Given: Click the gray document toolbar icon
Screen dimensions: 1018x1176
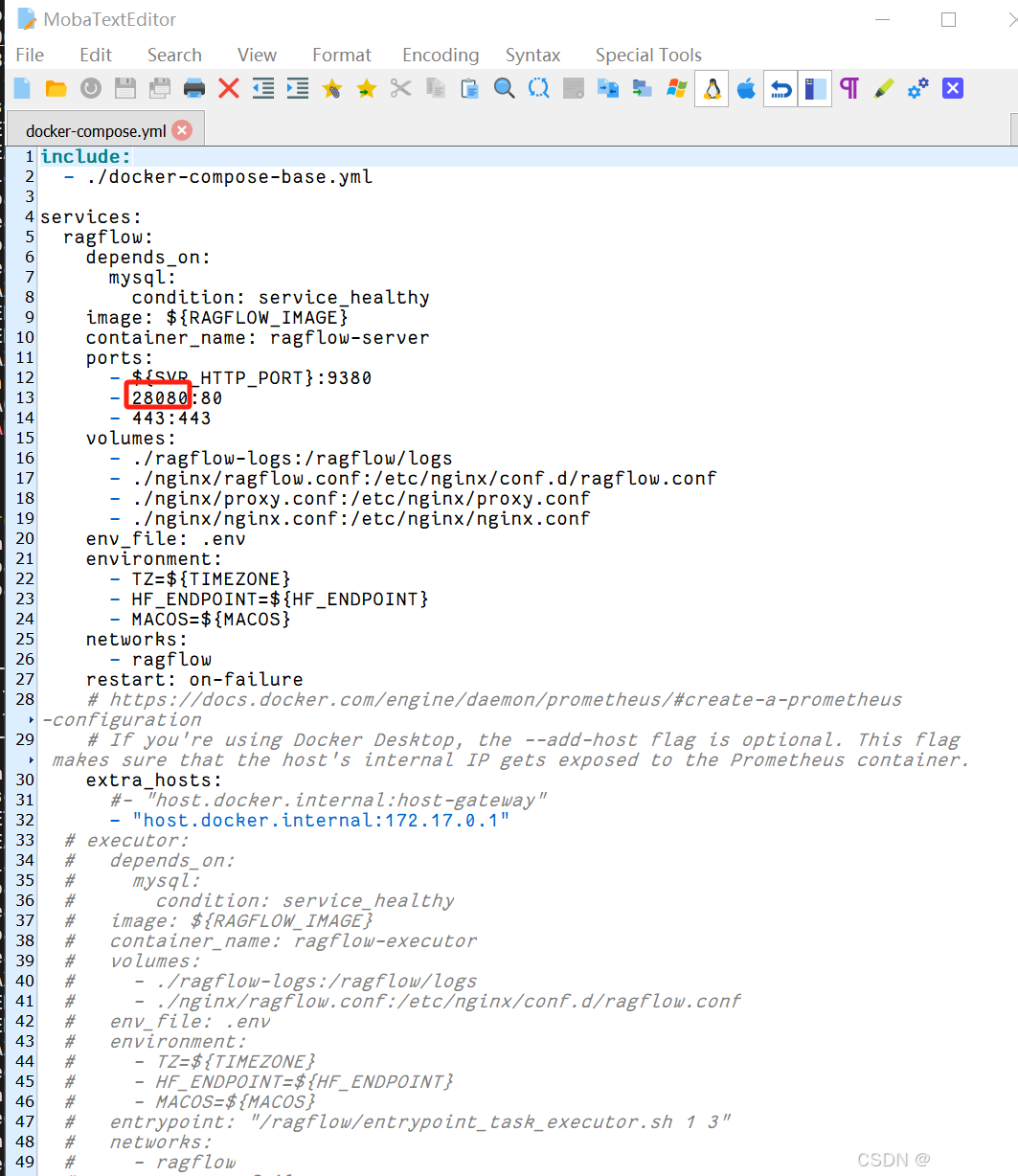Looking at the screenshot, I should [574, 89].
